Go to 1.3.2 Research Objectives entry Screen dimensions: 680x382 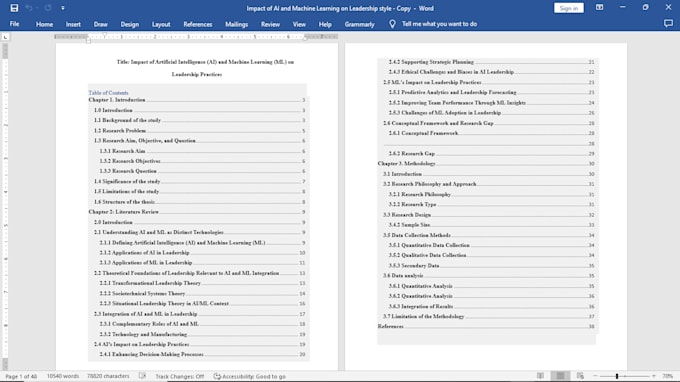(202, 161)
